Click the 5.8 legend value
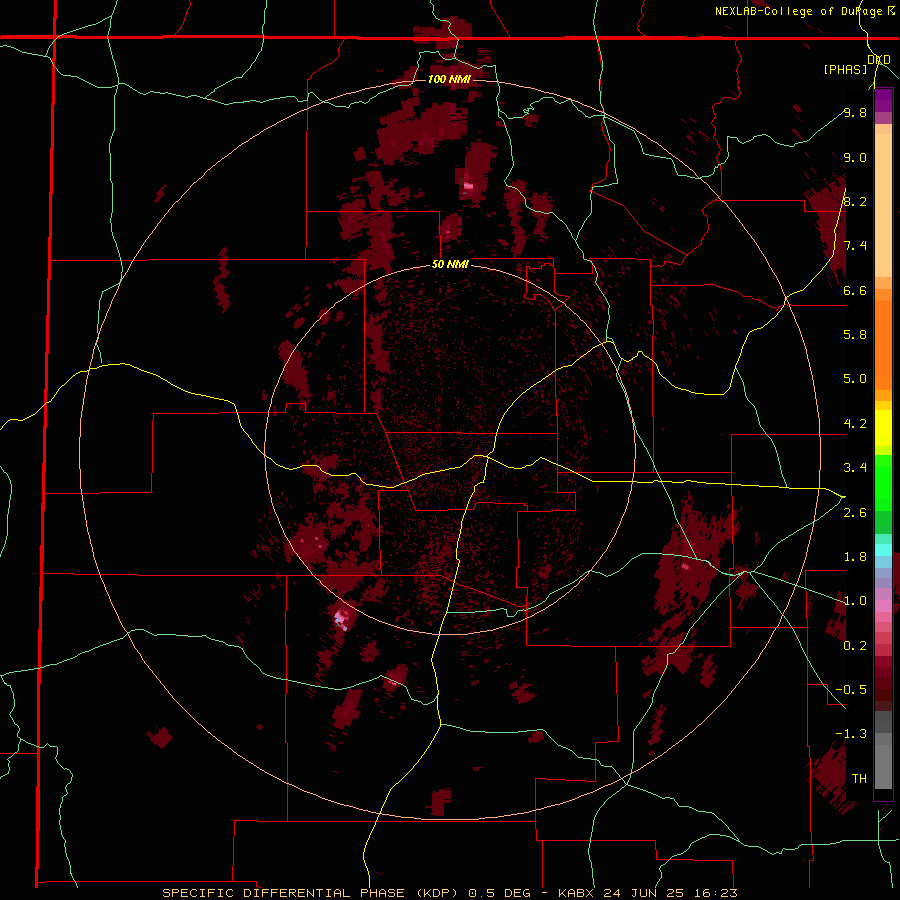Image resolution: width=900 pixels, height=900 pixels. (855, 335)
